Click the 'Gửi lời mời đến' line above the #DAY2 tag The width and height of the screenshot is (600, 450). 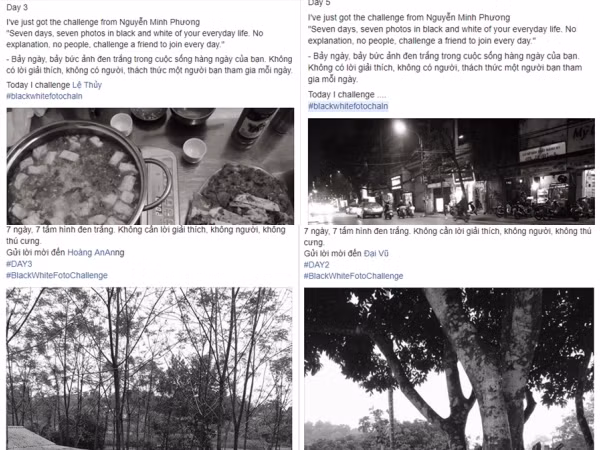pos(333,254)
